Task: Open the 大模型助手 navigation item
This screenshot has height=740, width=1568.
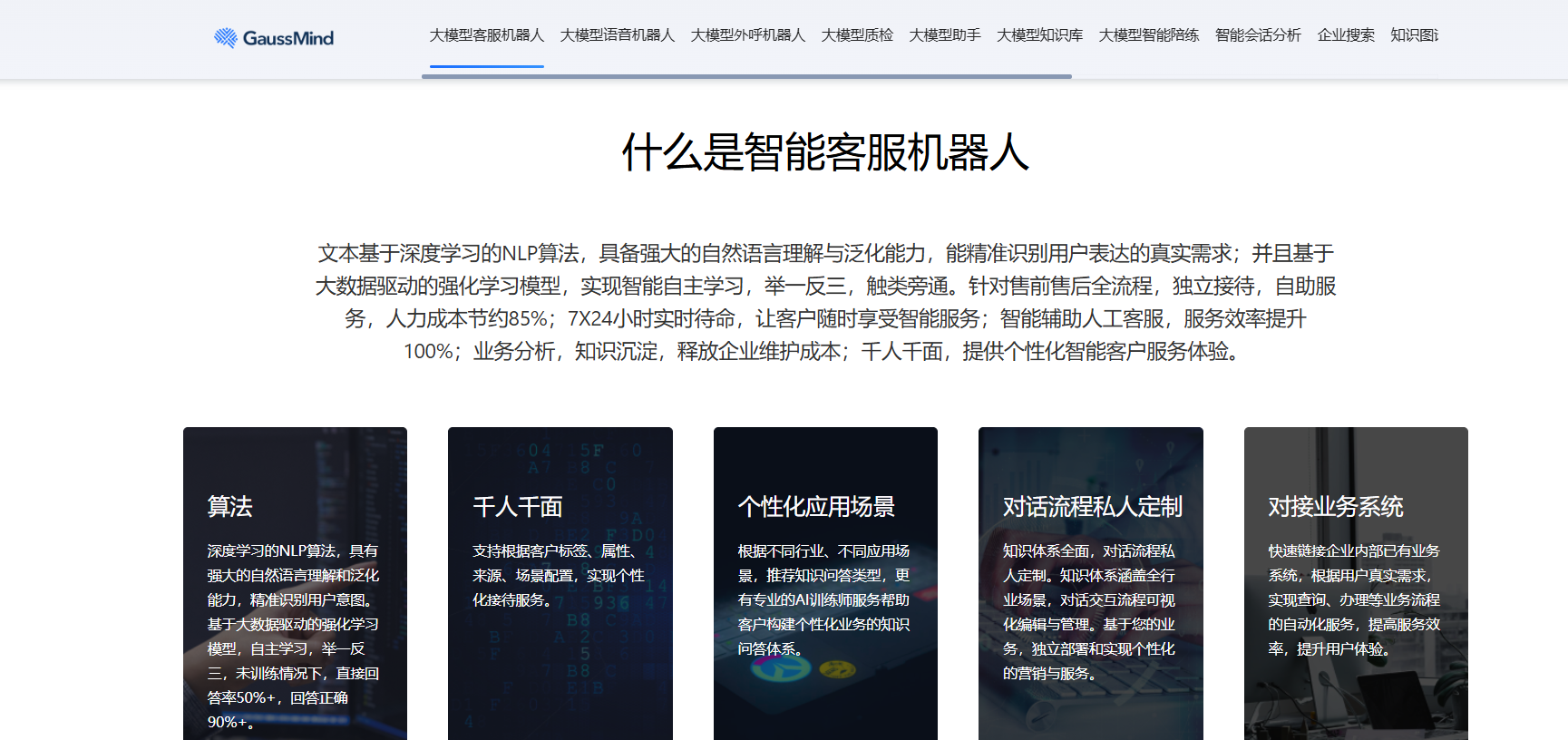Action: pyautogui.click(x=944, y=35)
